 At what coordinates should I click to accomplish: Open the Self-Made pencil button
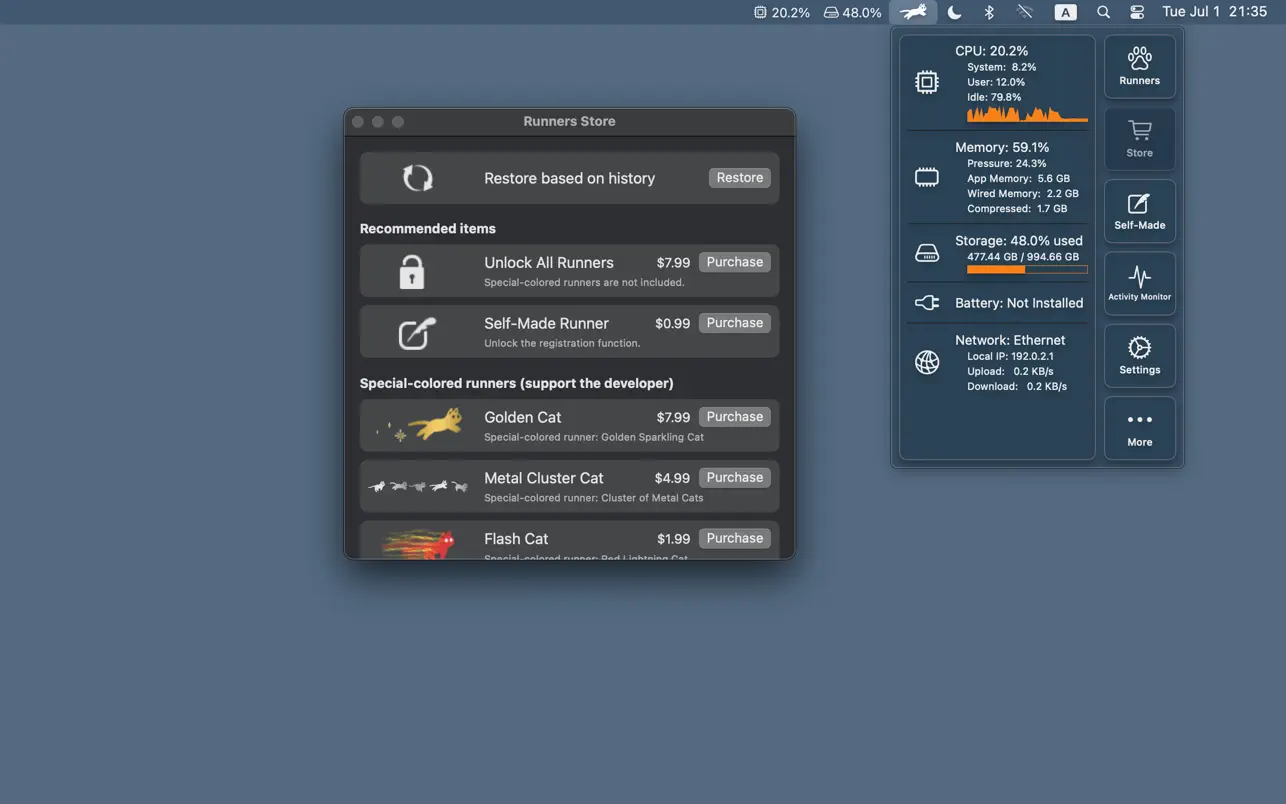tap(1139, 211)
